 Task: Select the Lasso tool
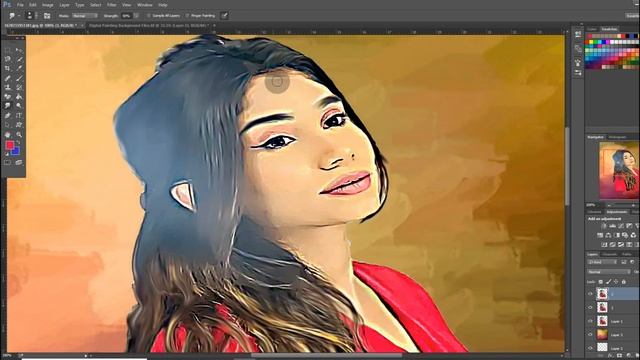[8, 59]
